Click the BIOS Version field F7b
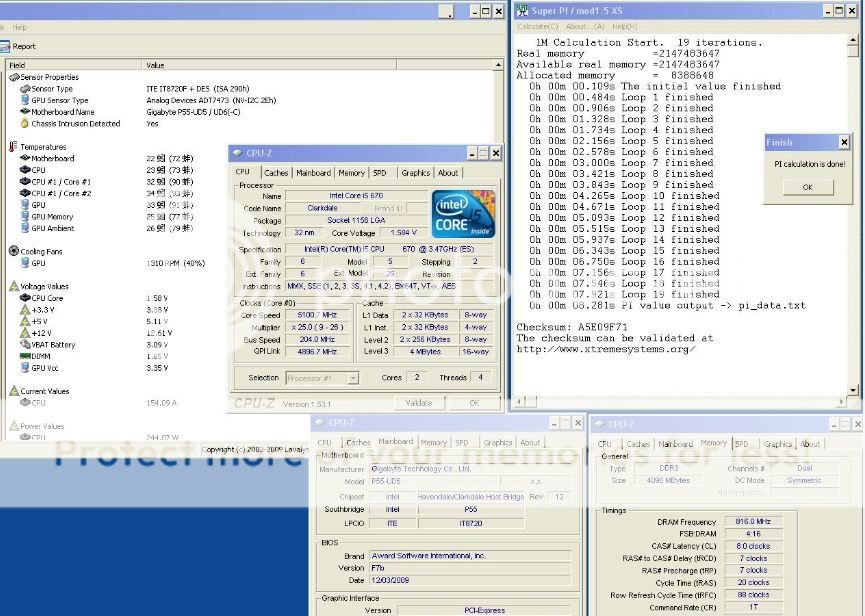 click(469, 568)
